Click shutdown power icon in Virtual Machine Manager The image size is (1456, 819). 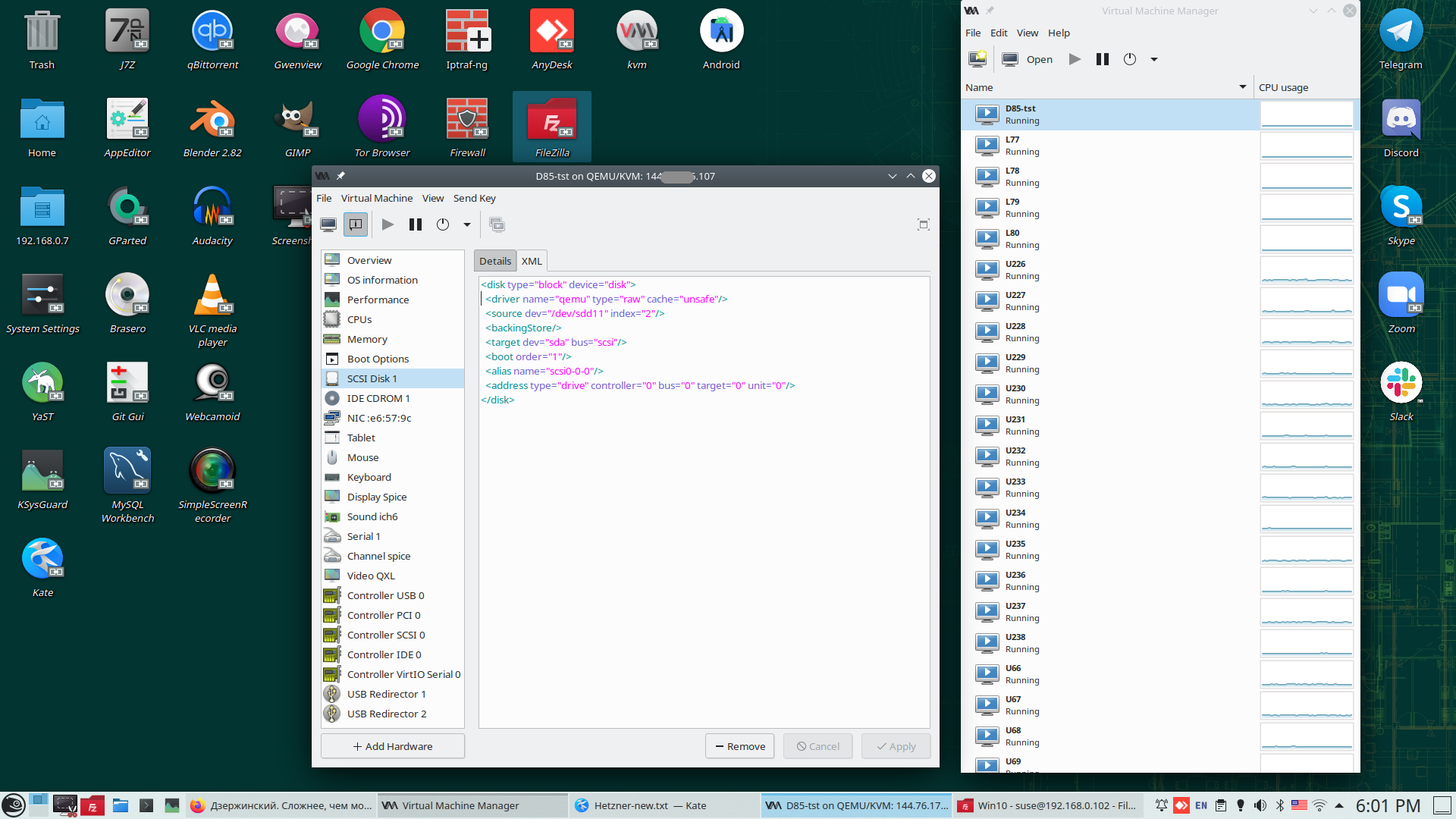tap(1130, 59)
